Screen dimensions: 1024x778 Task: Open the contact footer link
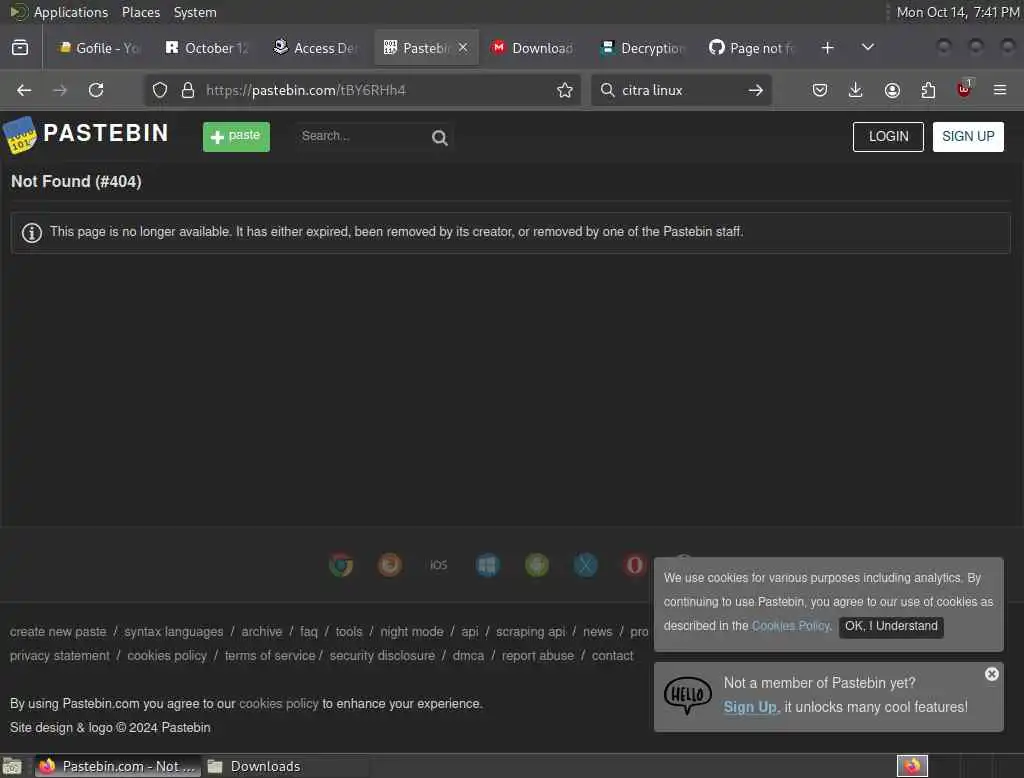click(x=613, y=655)
